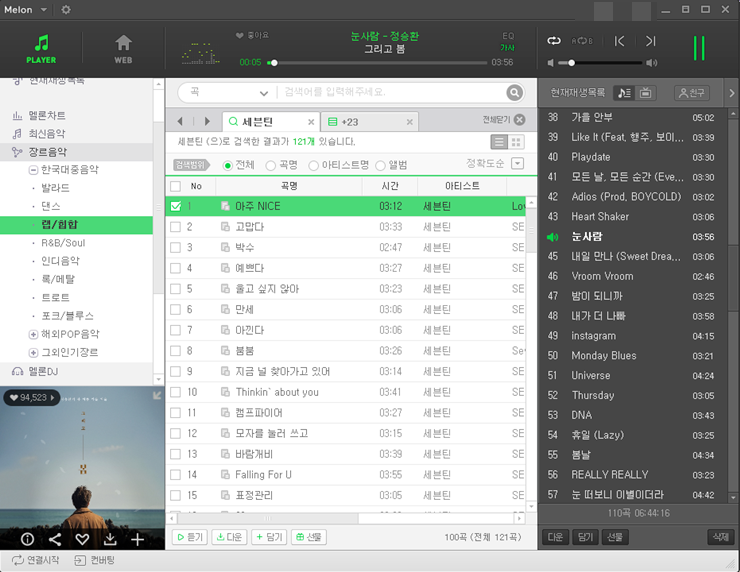This screenshot has height=572, width=740.
Task: Click the search magnifier button
Action: pyautogui.click(x=514, y=93)
